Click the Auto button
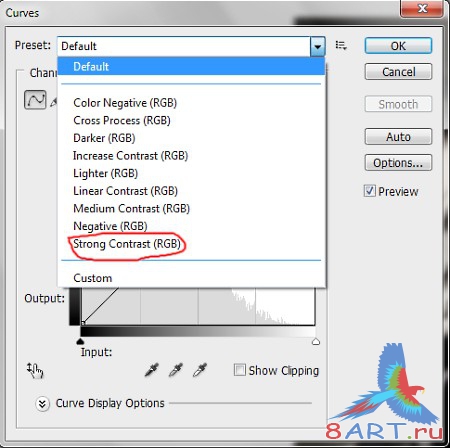This screenshot has width=450, height=448. coord(398,137)
